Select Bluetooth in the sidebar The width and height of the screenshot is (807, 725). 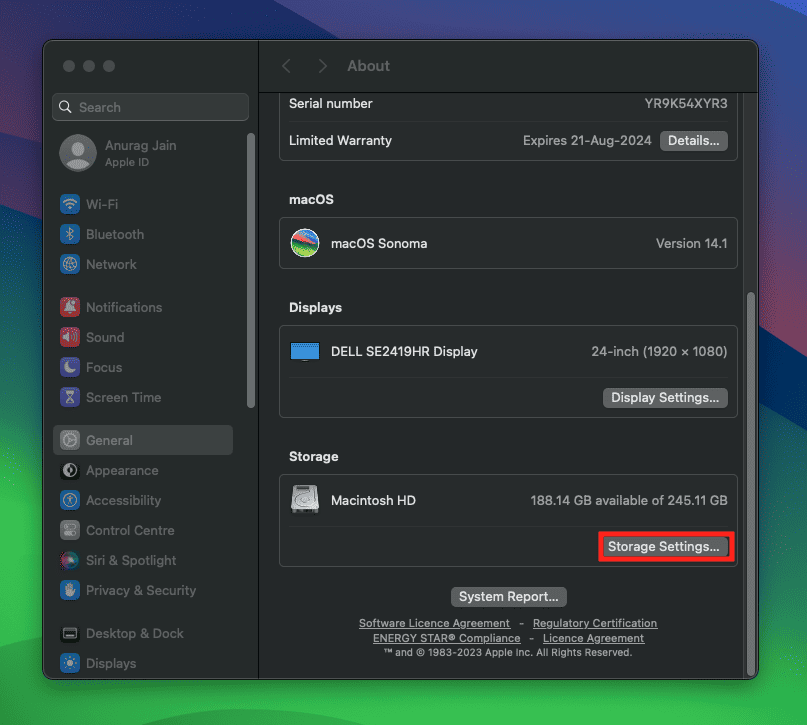pyautogui.click(x=115, y=234)
